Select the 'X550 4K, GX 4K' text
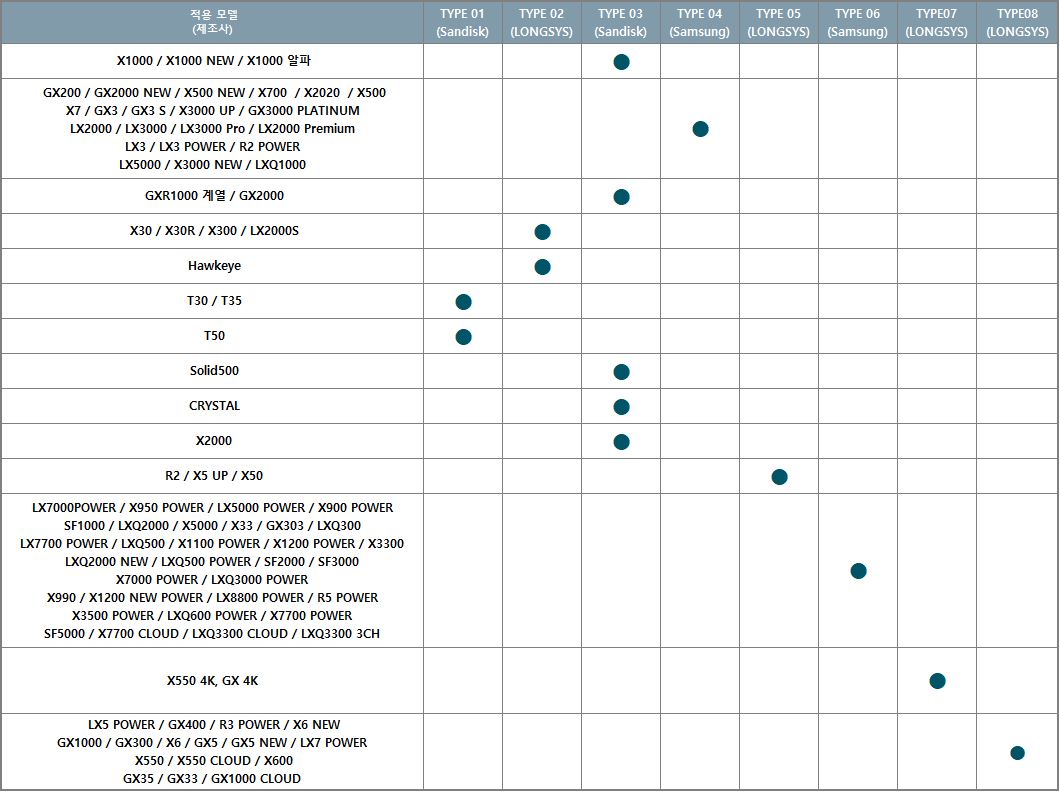Viewport: 1060px width, 792px height. tap(212, 681)
